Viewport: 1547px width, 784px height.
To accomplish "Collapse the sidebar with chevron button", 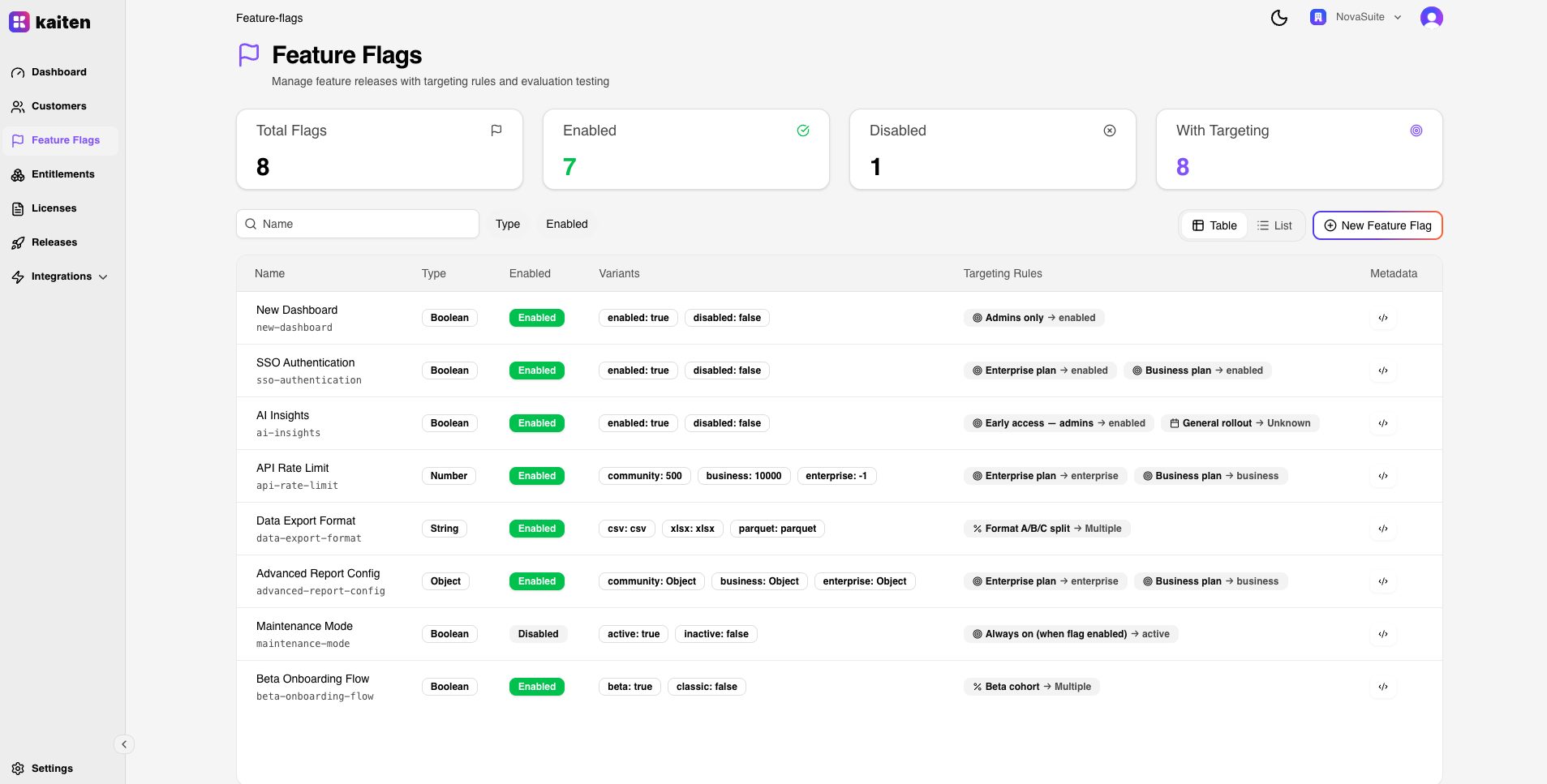I will point(124,744).
